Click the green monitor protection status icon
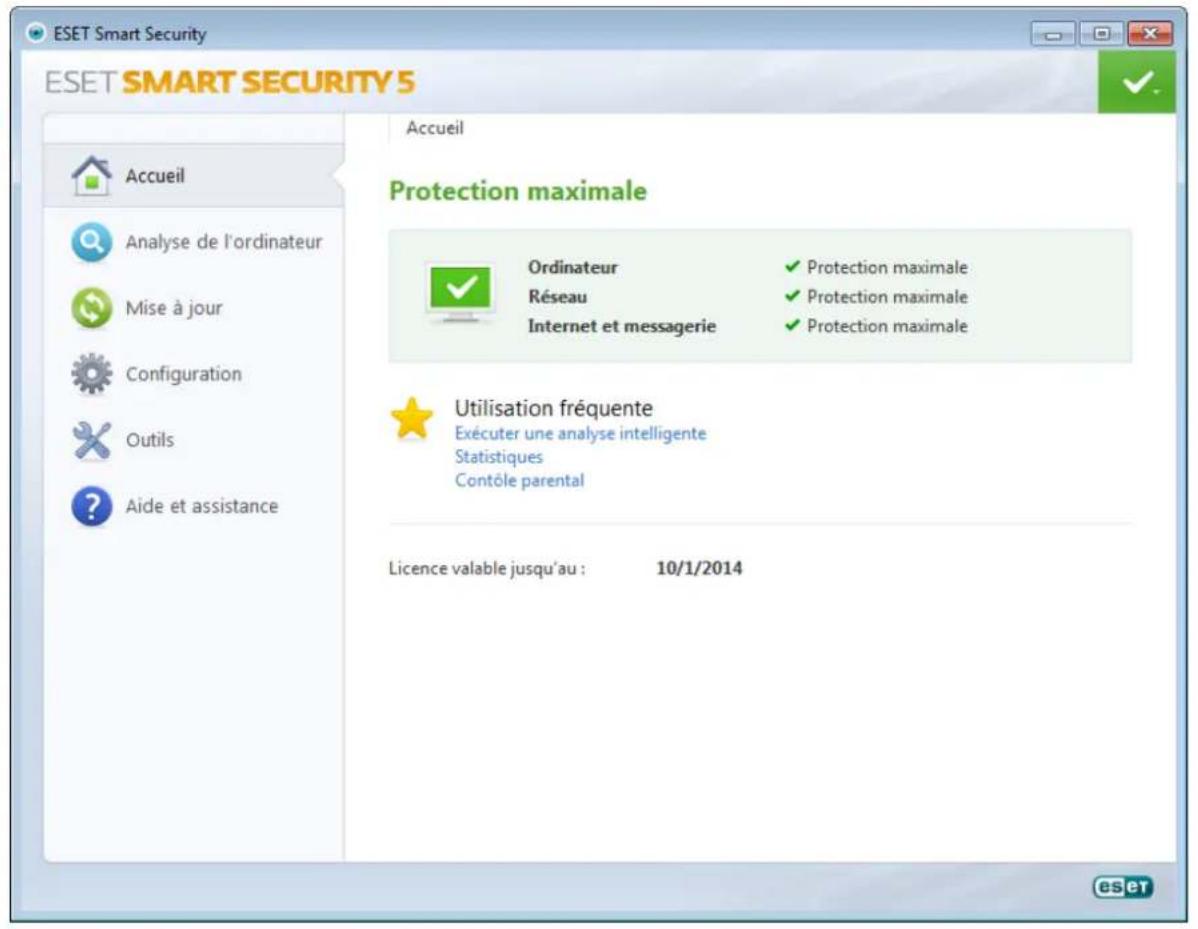1198x929 pixels. click(460, 294)
